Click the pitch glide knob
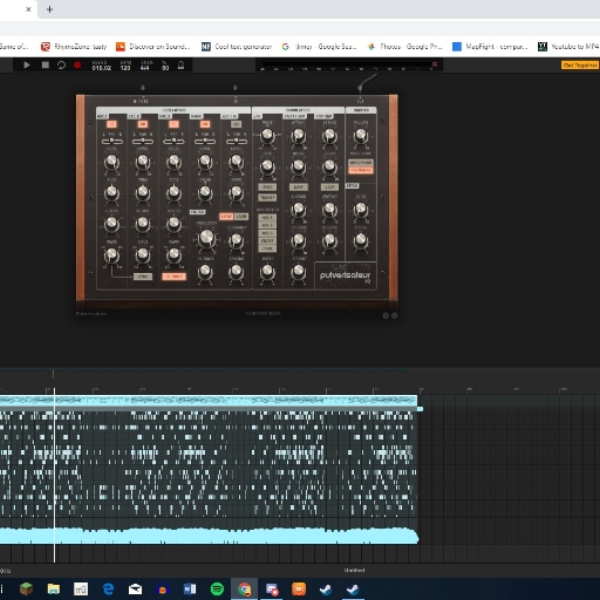This screenshot has height=600, width=600. [360, 210]
